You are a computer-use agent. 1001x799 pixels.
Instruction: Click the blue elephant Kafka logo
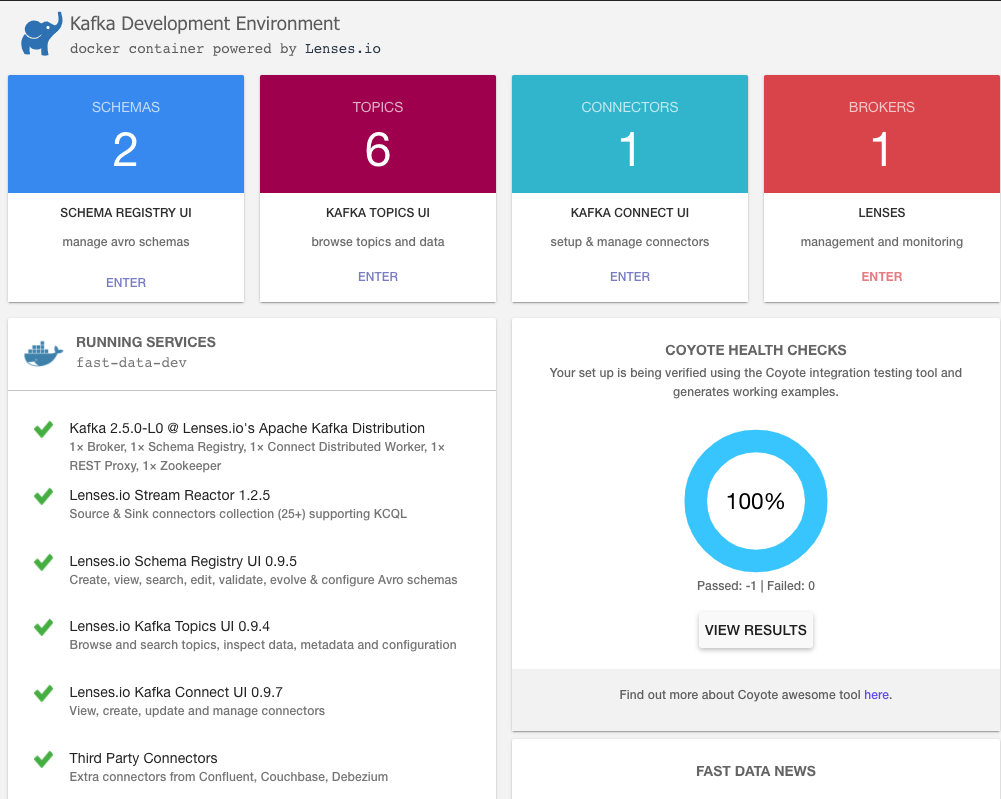(x=41, y=34)
